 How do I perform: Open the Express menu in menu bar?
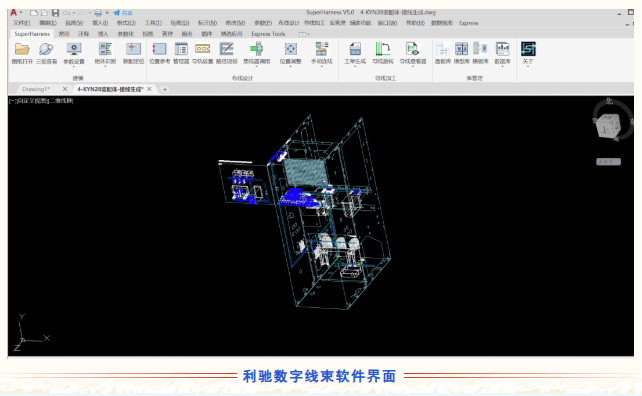[468, 23]
